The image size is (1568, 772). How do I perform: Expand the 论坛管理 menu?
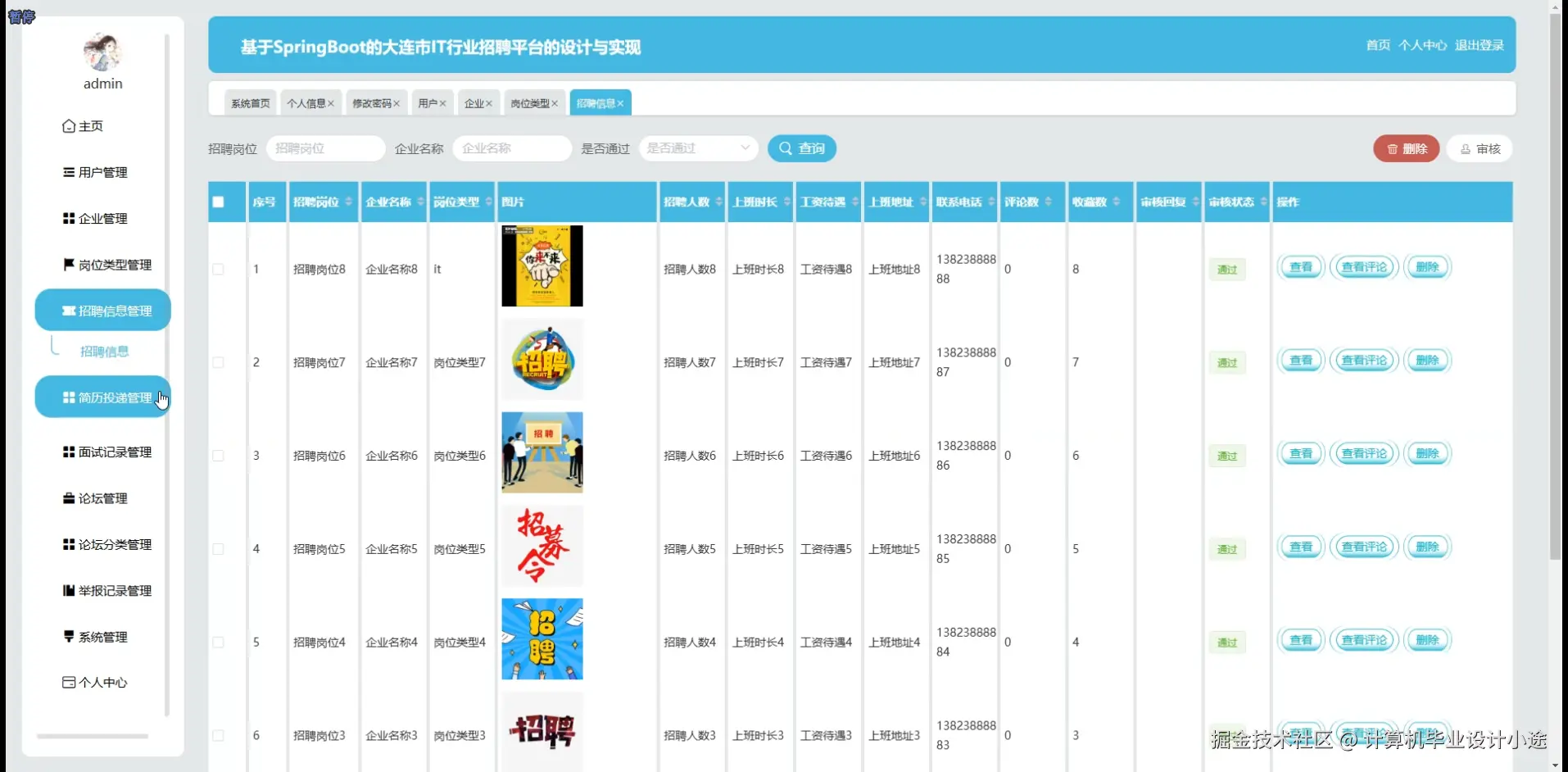tap(95, 498)
